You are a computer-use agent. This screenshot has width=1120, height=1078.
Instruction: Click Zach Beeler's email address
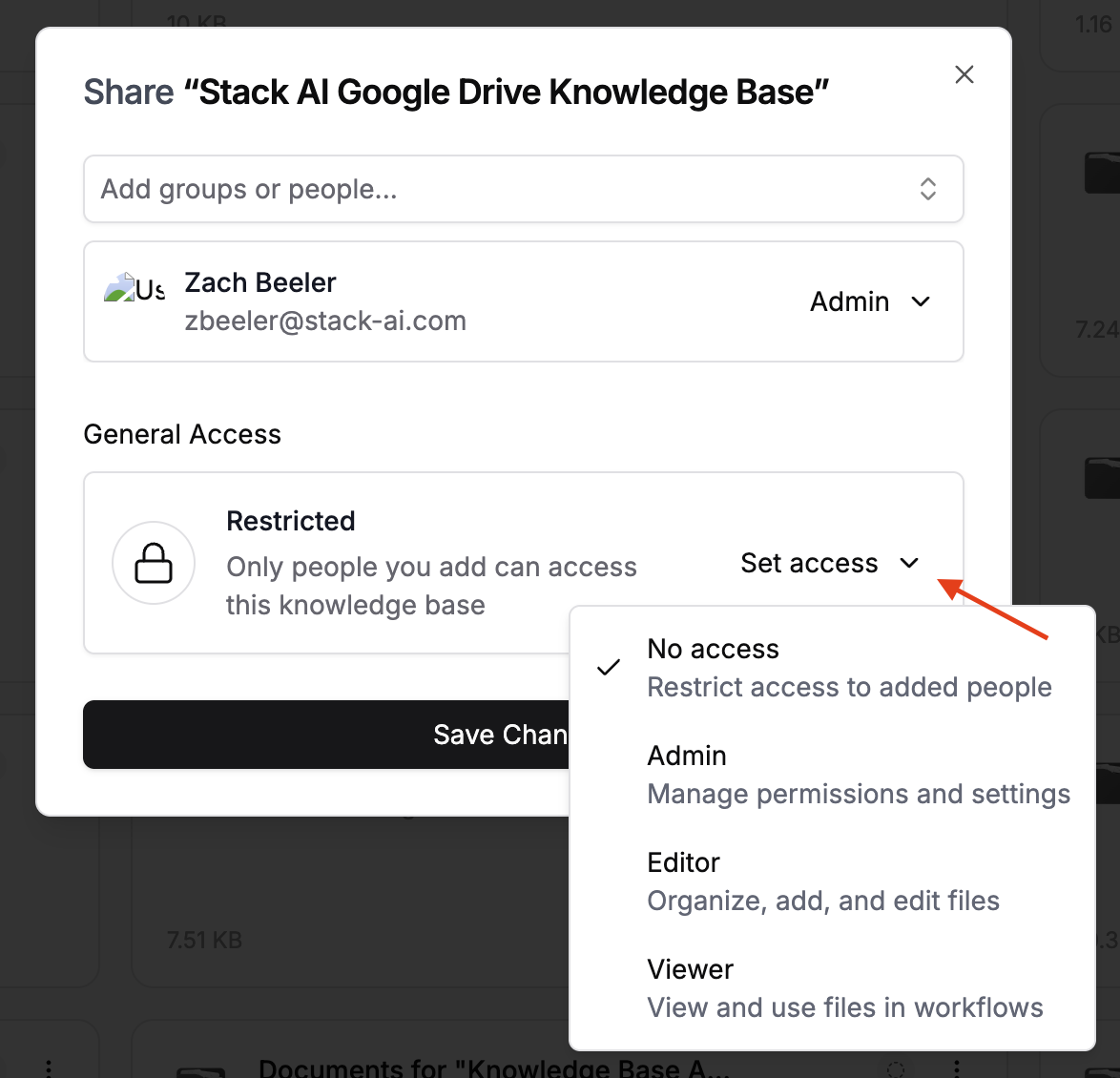click(x=325, y=321)
